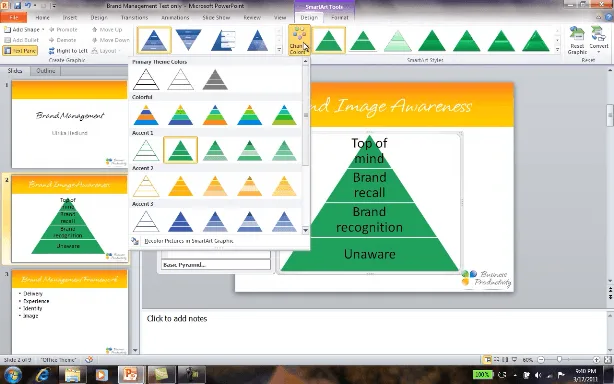Open the Layout dropdown in Create Graphic
614x384 pixels.
[106, 51]
